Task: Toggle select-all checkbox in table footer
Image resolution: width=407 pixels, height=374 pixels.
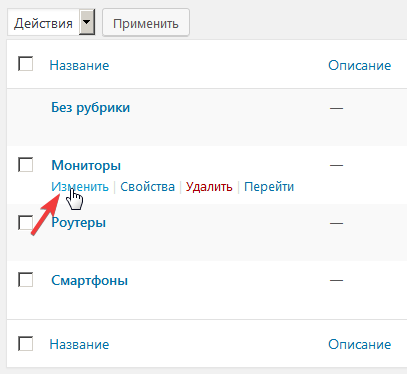Action: [x=26, y=343]
